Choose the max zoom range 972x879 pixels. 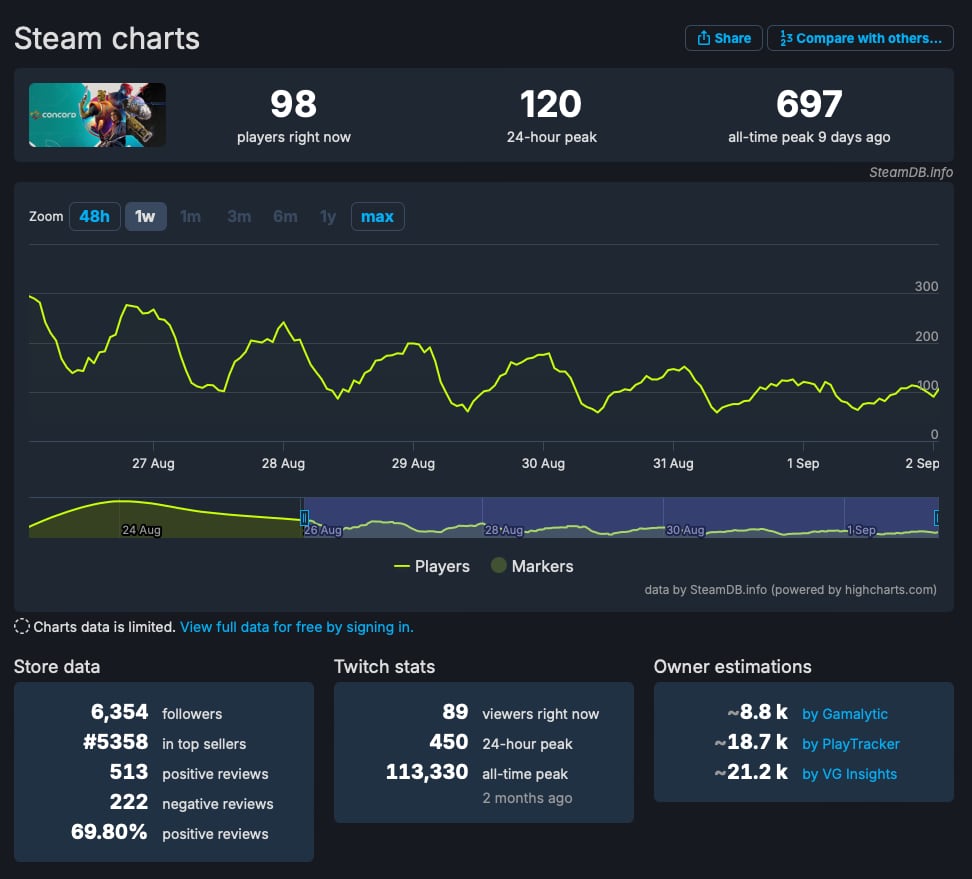coord(377,216)
